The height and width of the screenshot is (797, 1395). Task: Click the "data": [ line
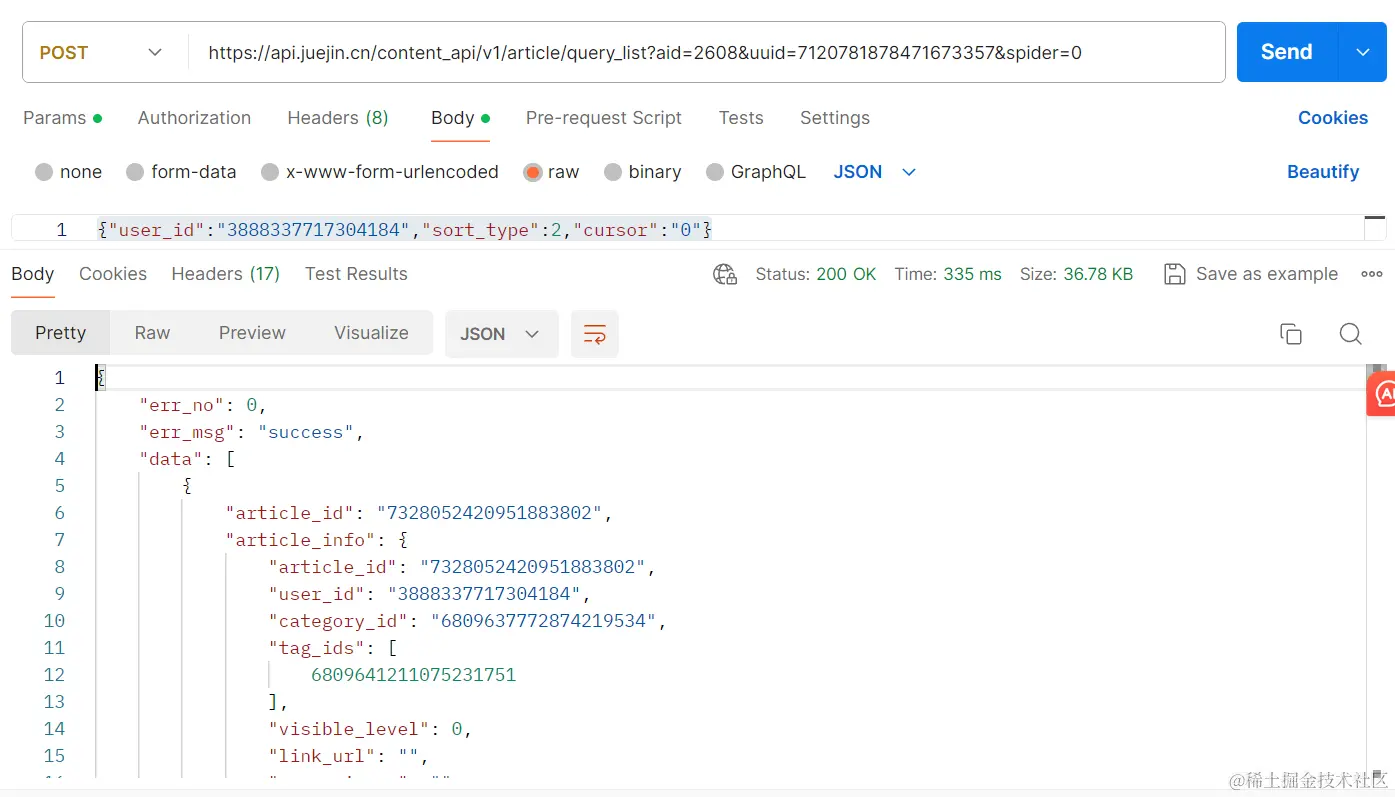187,459
